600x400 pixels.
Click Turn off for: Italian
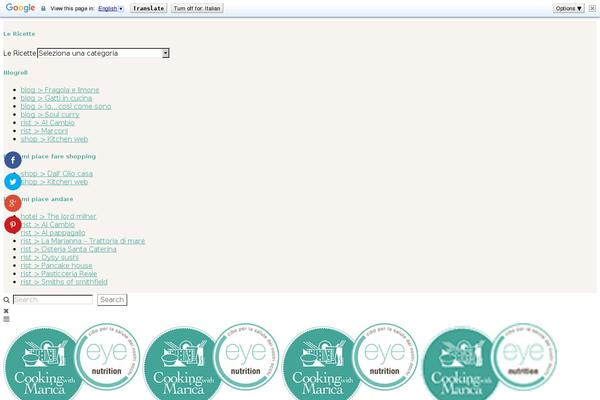pyautogui.click(x=197, y=8)
